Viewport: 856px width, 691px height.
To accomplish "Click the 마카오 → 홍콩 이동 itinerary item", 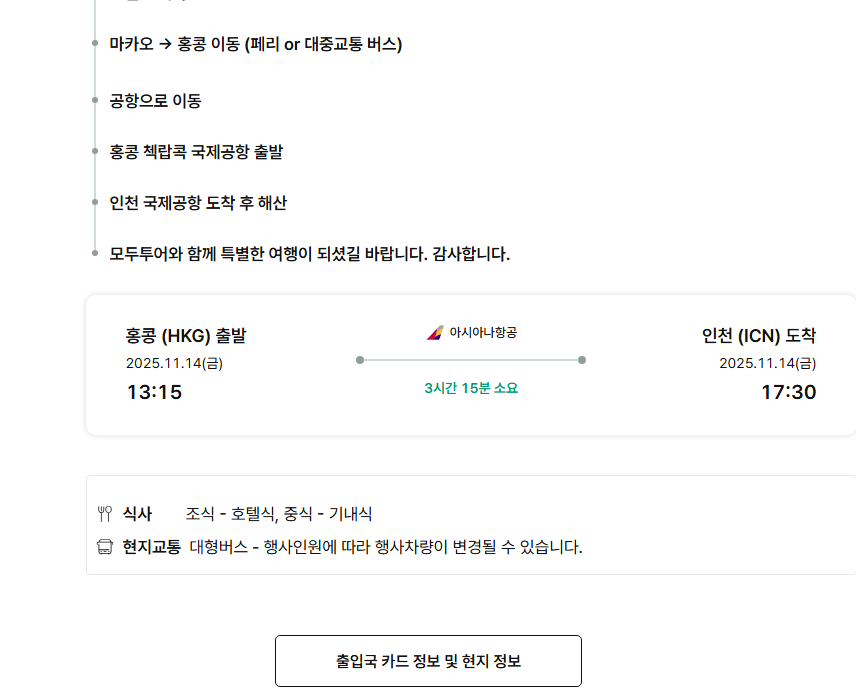I will tap(255, 44).
